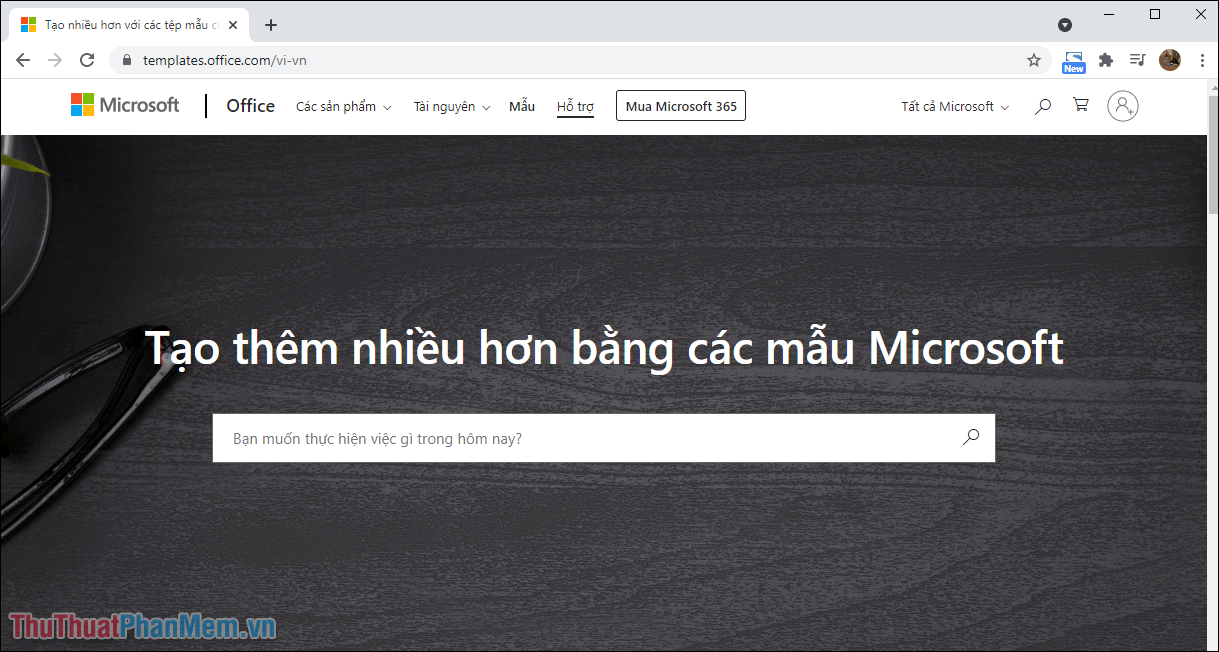Open the Chrome profile avatar
Screen dimensions: 1219x652
click(x=1169, y=59)
